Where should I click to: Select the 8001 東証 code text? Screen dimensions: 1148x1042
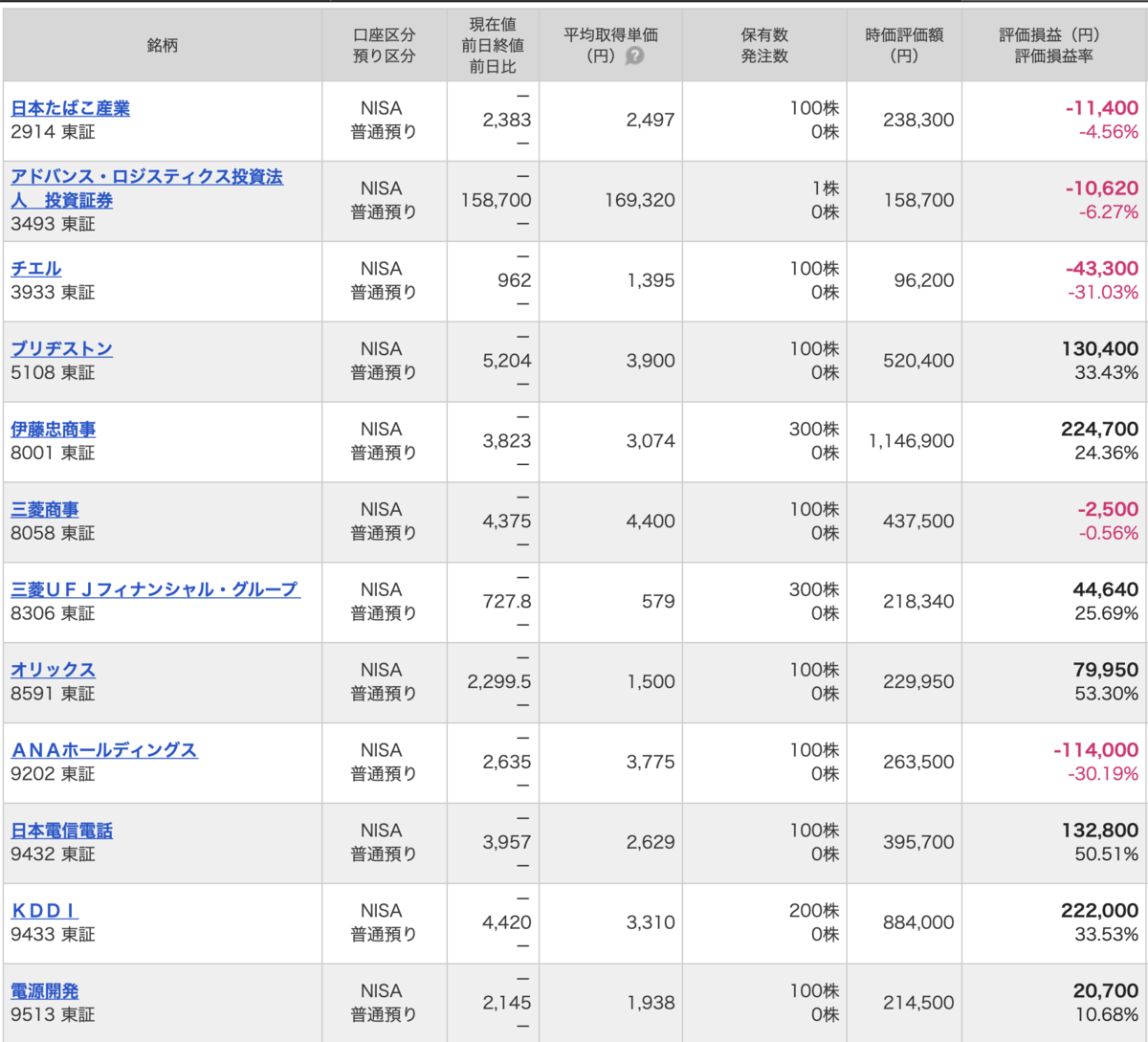pyautogui.click(x=53, y=454)
